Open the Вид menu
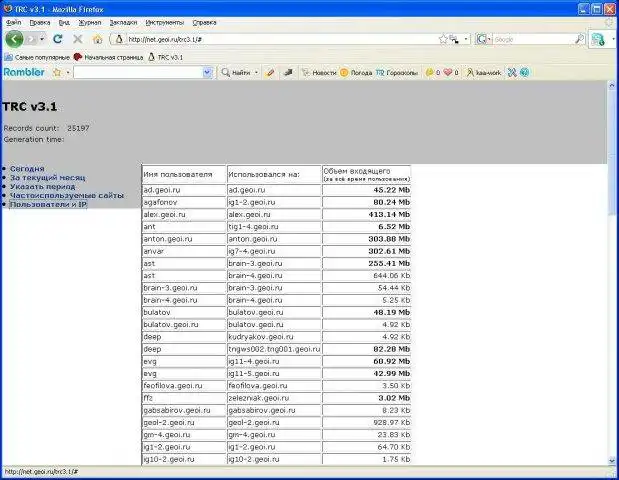The height and width of the screenshot is (480, 619). tap(64, 22)
